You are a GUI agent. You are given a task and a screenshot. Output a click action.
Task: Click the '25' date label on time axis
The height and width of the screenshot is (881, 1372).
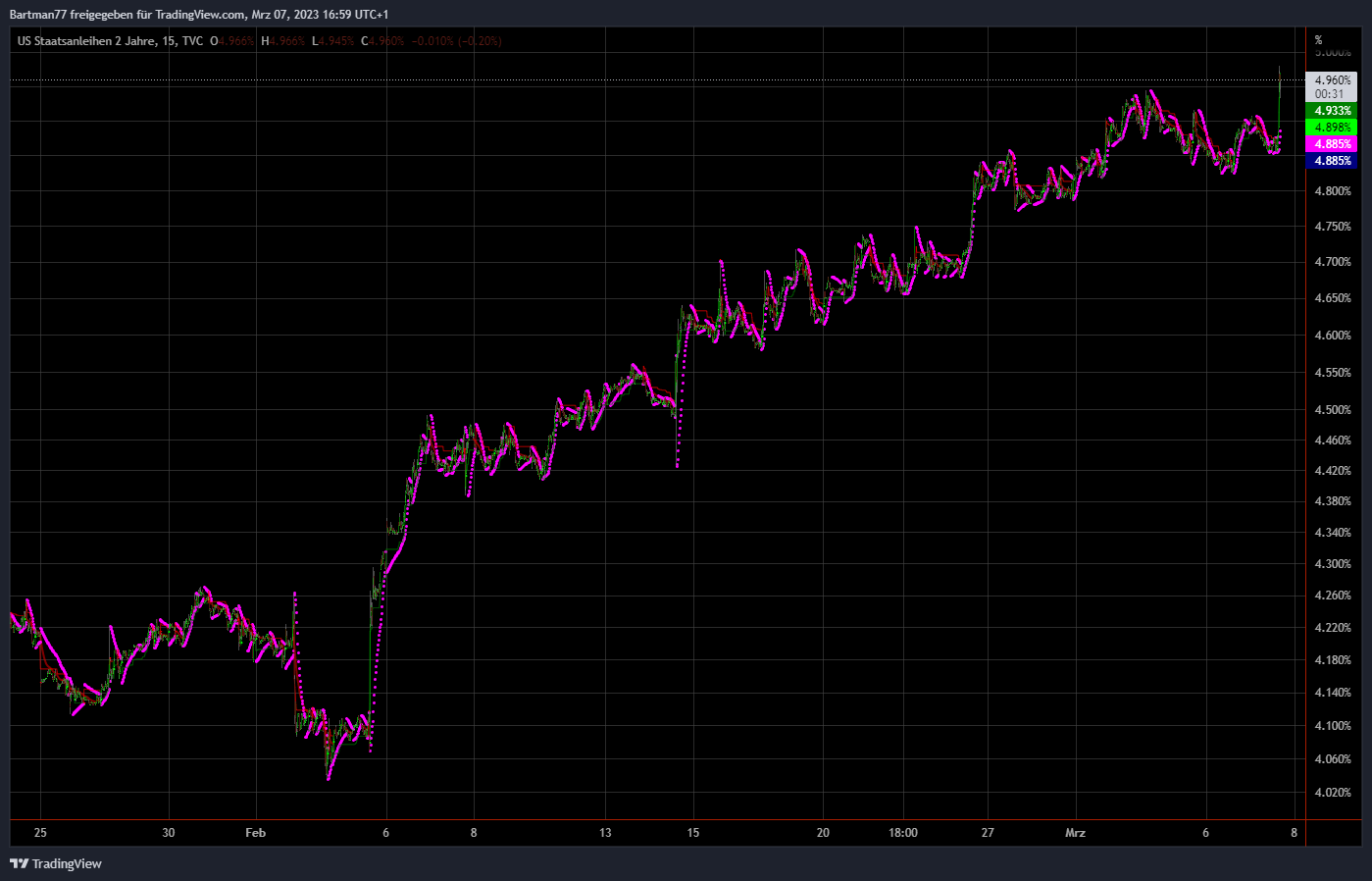click(x=40, y=833)
